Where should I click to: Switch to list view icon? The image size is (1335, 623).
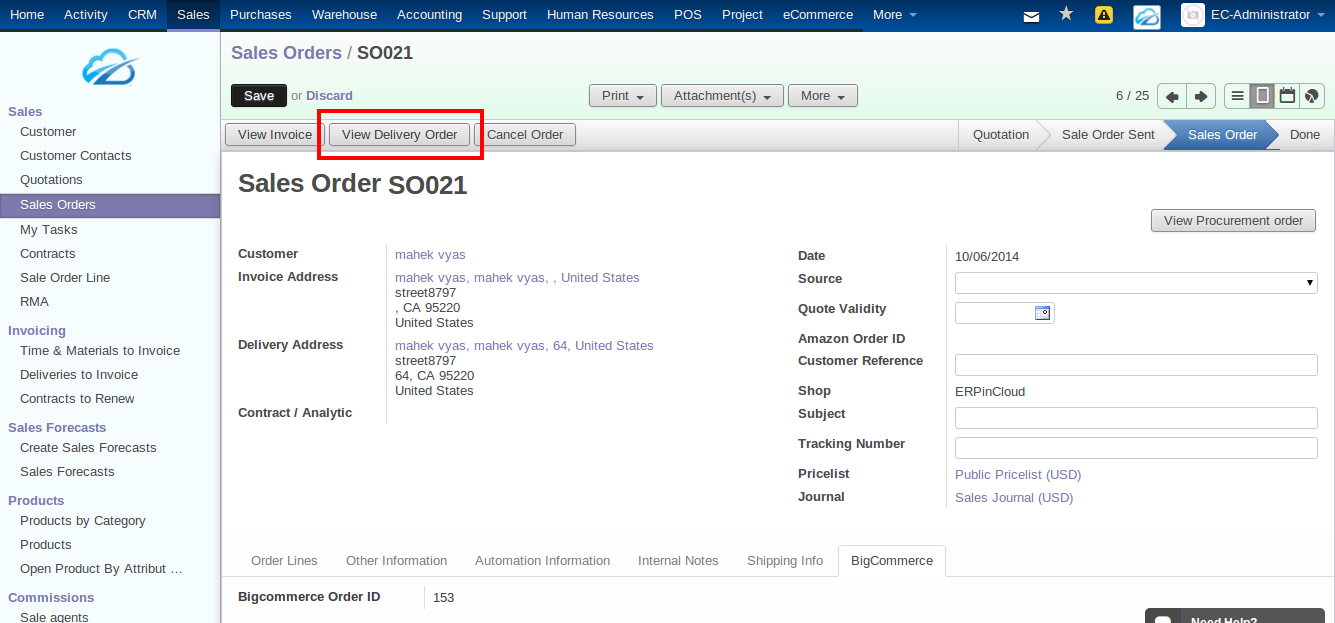point(1237,95)
